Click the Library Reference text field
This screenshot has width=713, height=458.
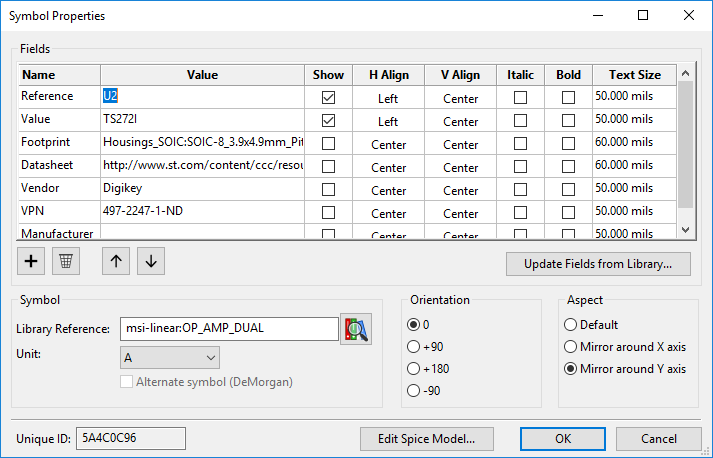(x=228, y=329)
